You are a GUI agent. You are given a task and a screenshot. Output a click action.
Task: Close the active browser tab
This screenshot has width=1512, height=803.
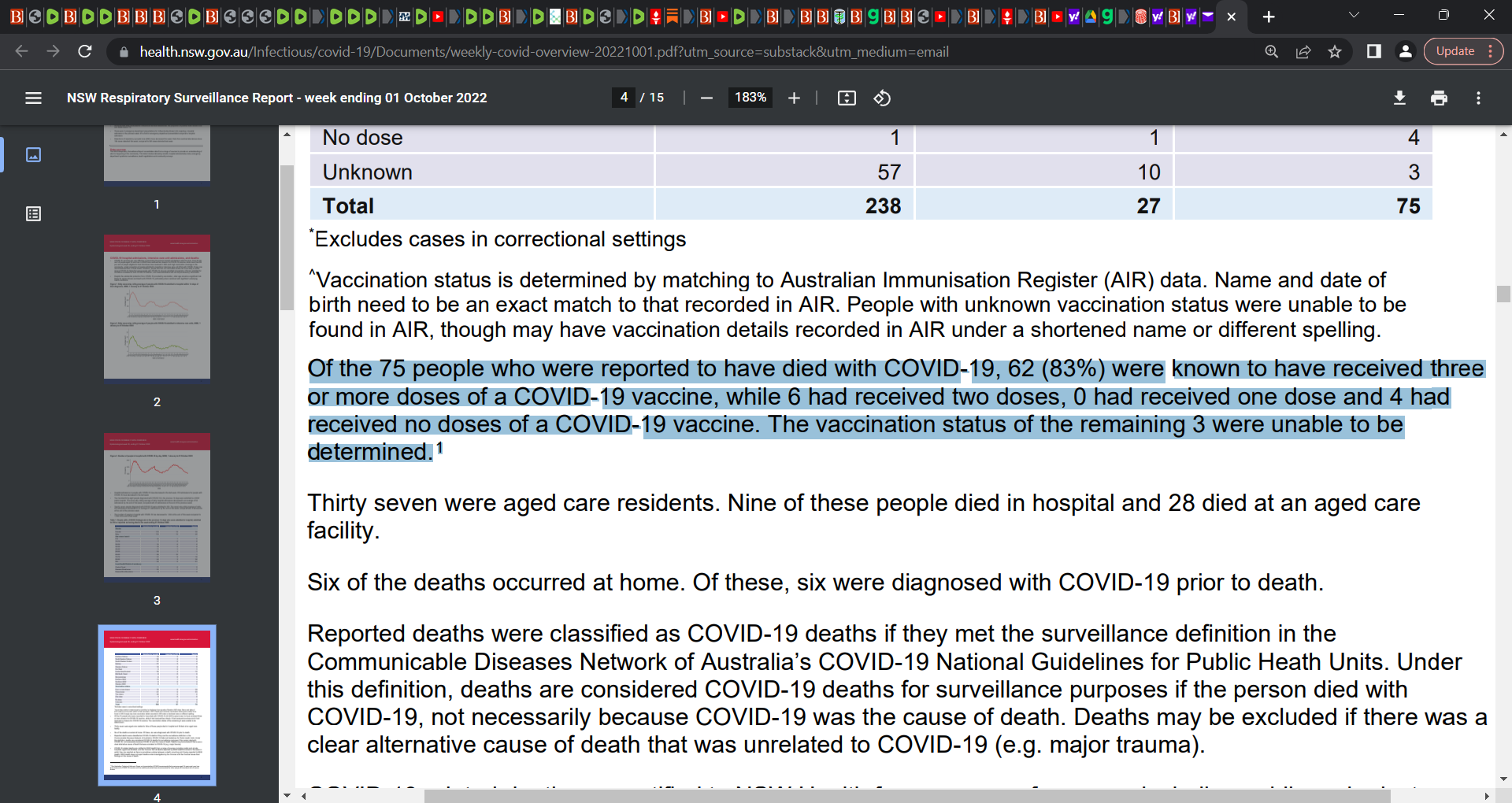(x=1232, y=17)
